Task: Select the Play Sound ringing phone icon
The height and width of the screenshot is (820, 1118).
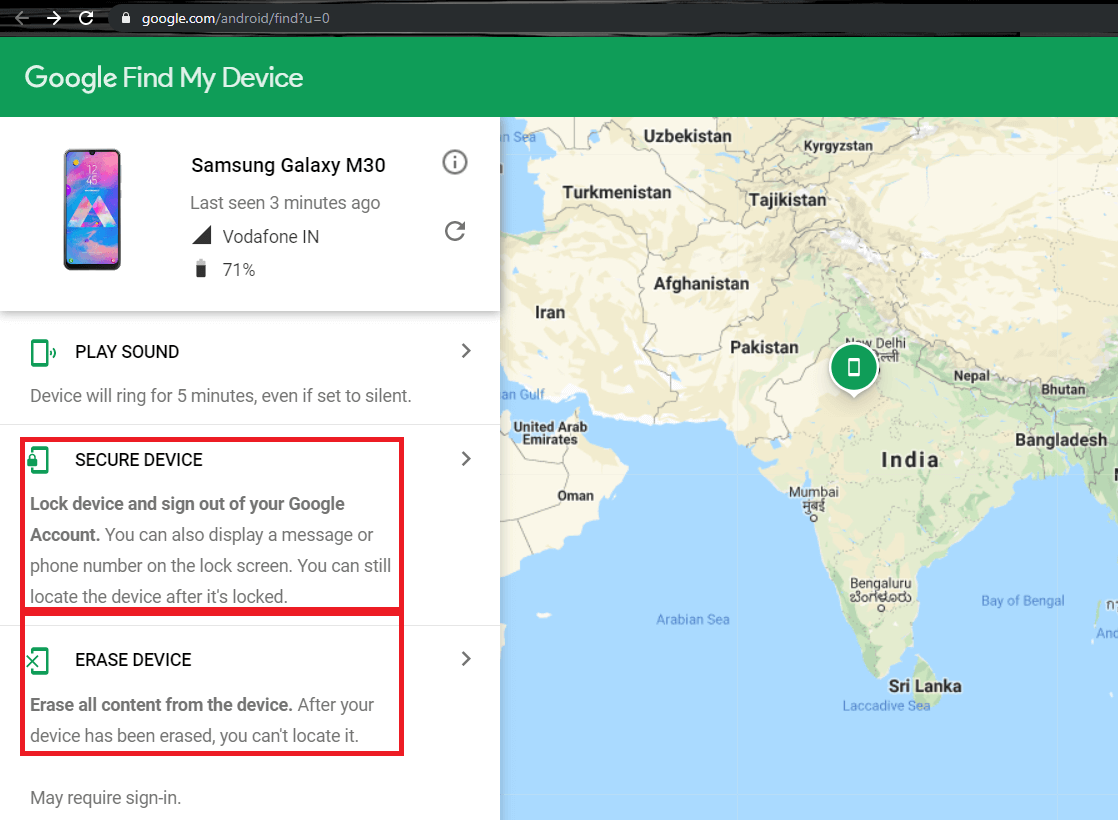Action: pyautogui.click(x=39, y=352)
